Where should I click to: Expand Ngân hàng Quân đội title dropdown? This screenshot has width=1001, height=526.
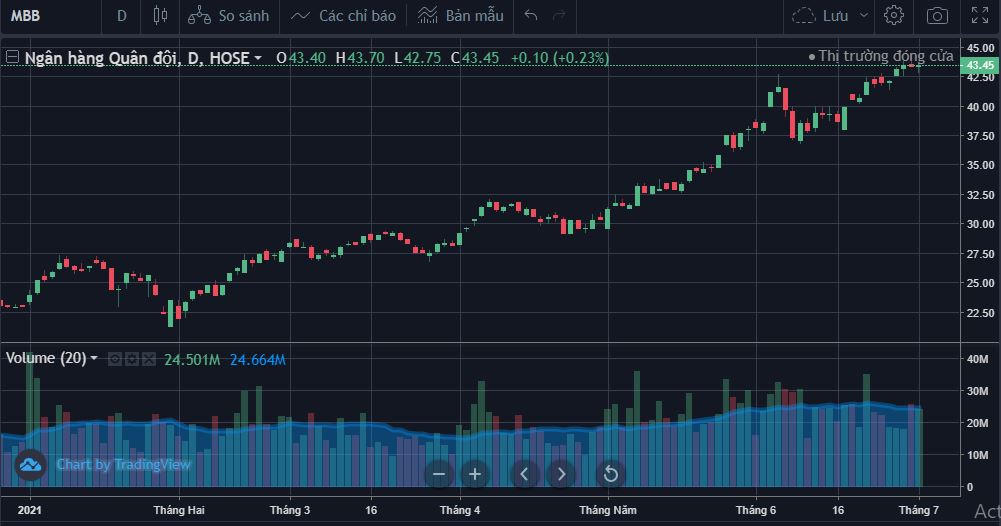(258, 59)
